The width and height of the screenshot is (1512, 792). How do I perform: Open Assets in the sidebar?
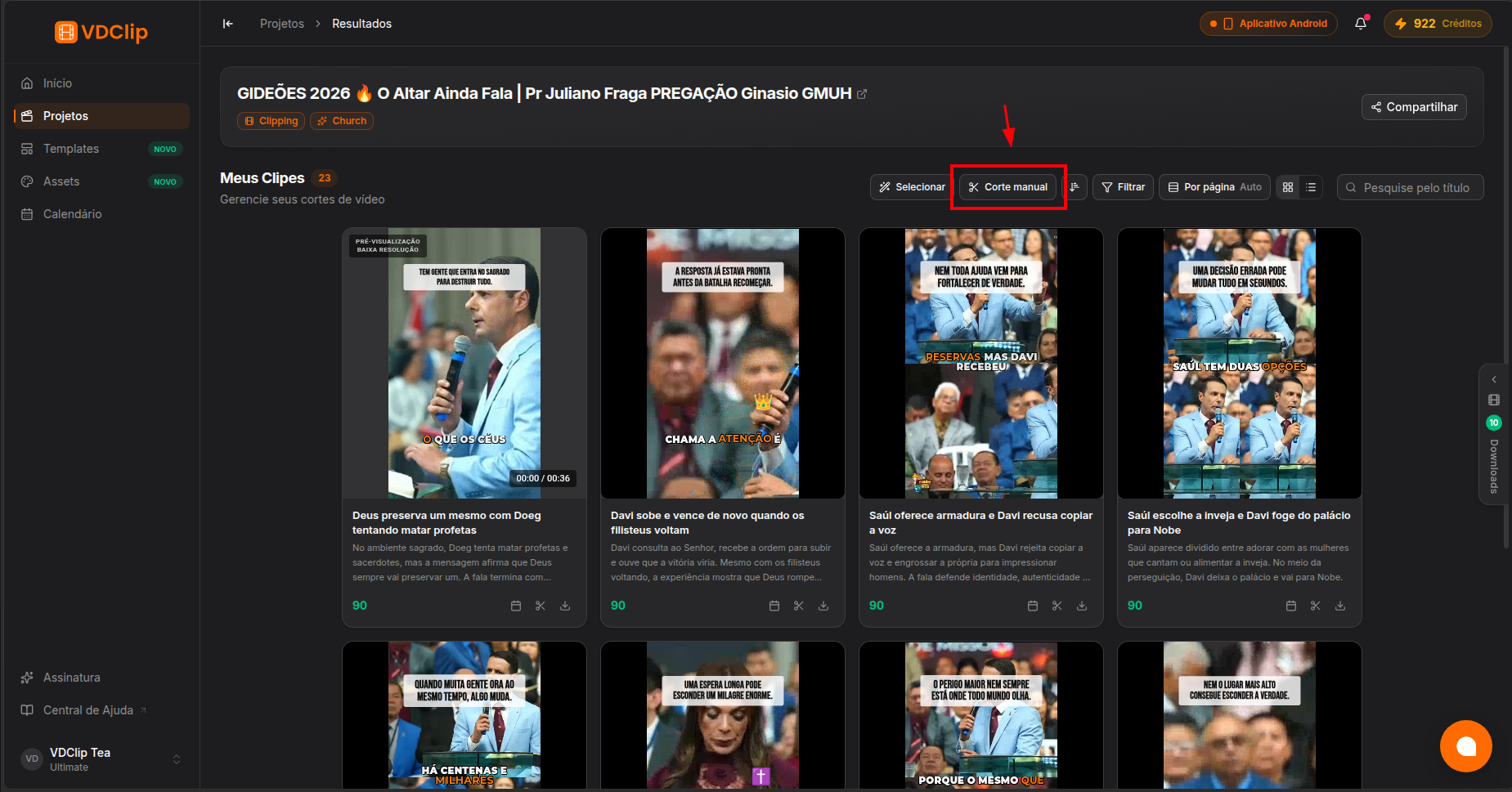point(101,181)
